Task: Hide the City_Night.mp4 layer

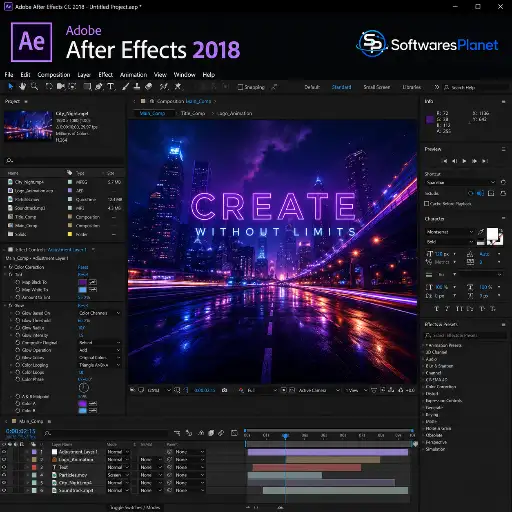Action: click(x=4, y=483)
